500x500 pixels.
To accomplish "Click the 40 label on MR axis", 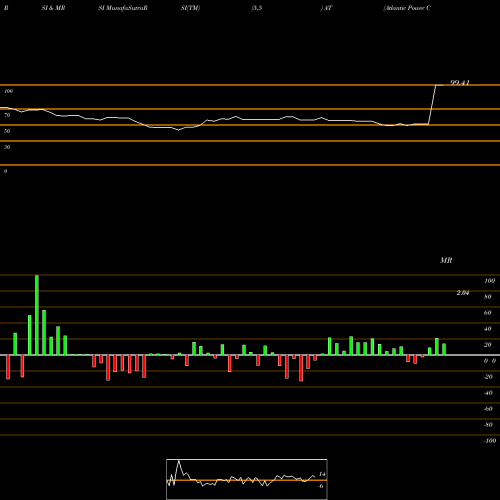I will tap(488, 329).
